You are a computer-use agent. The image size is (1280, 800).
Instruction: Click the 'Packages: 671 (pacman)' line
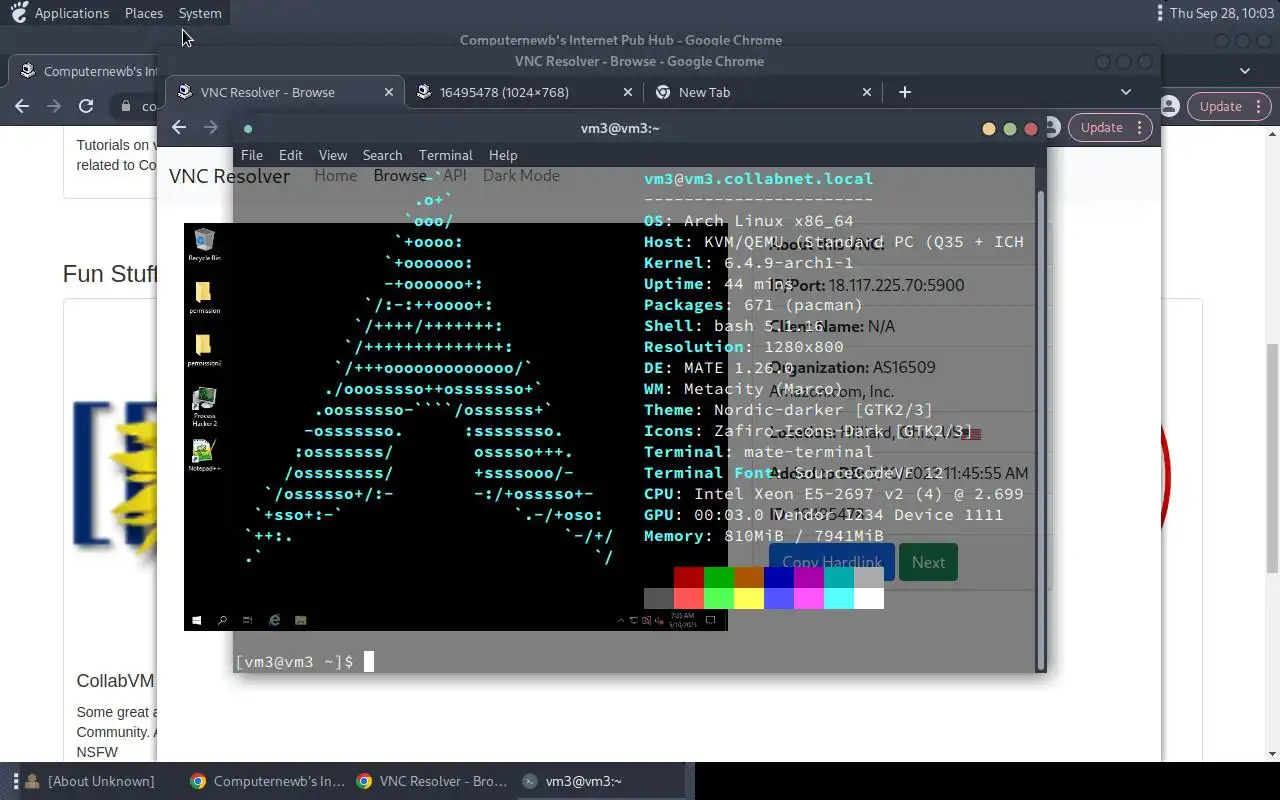tap(754, 305)
